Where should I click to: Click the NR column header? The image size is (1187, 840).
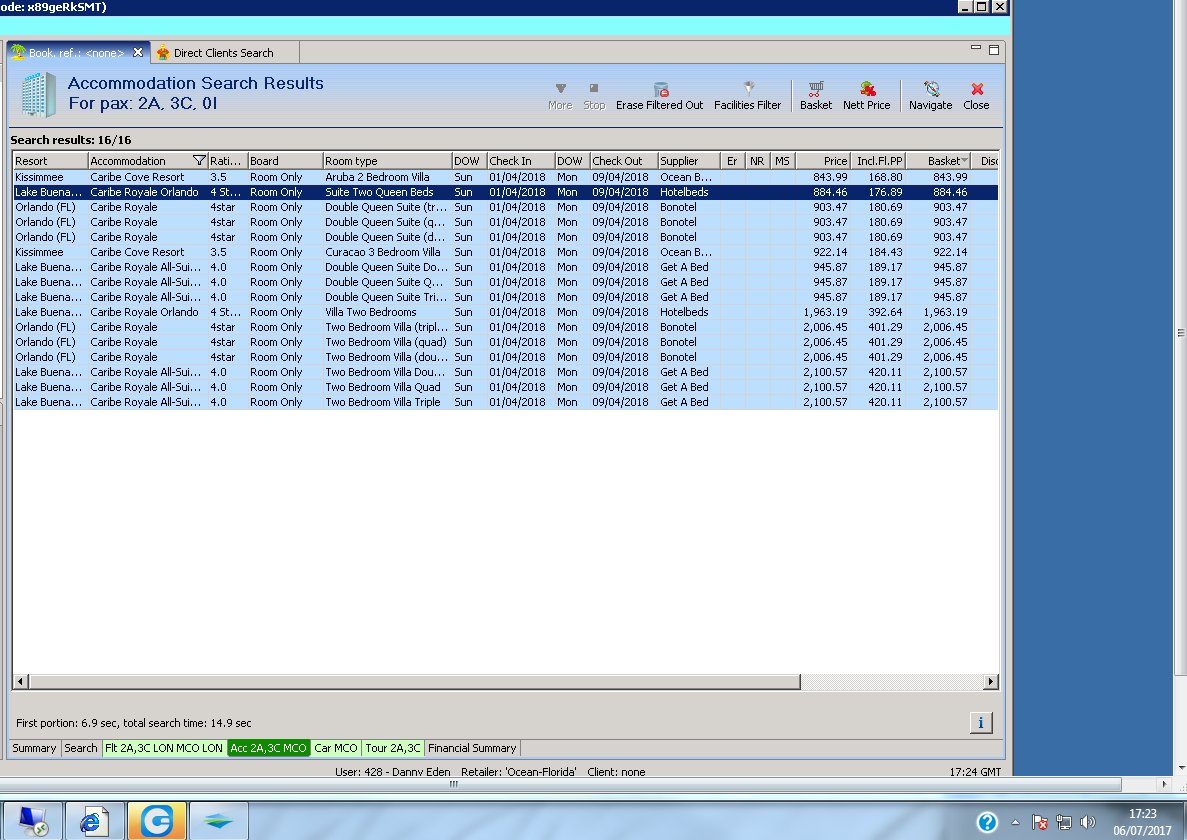[757, 160]
